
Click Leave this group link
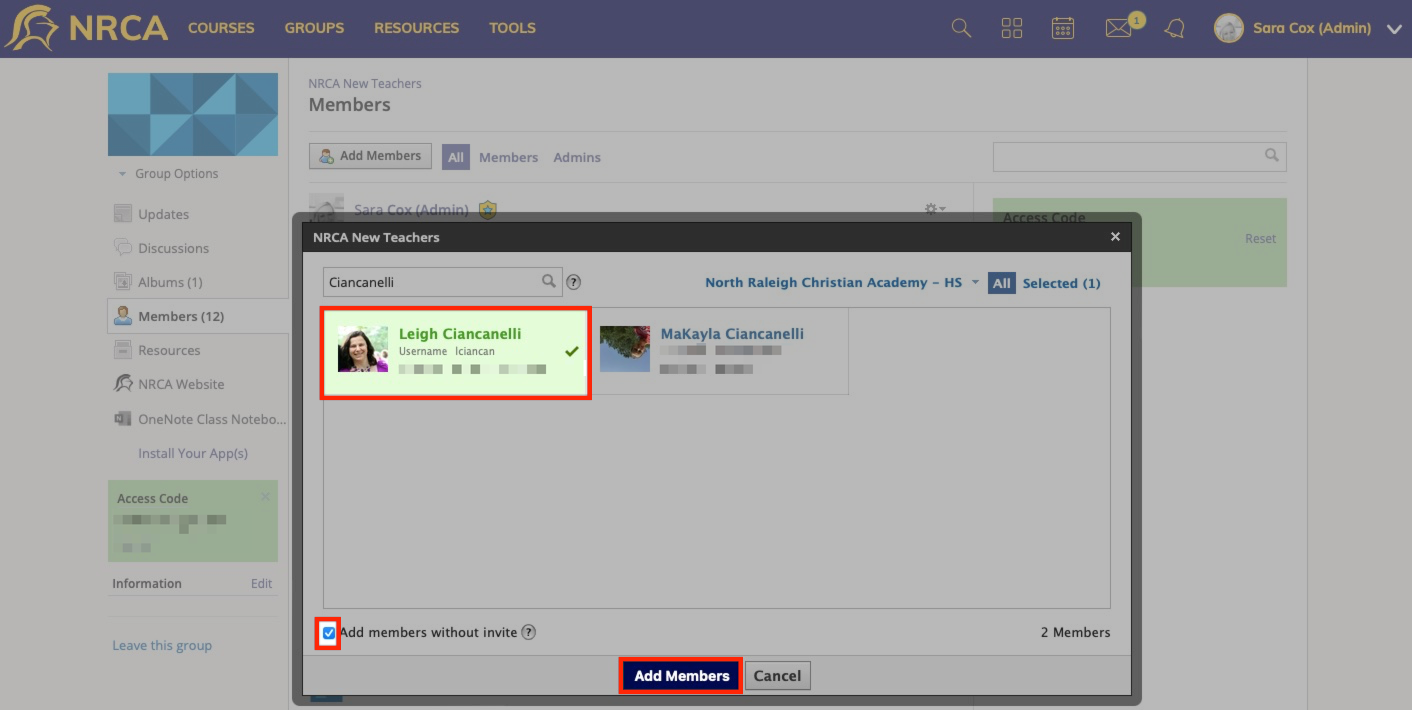(x=162, y=645)
